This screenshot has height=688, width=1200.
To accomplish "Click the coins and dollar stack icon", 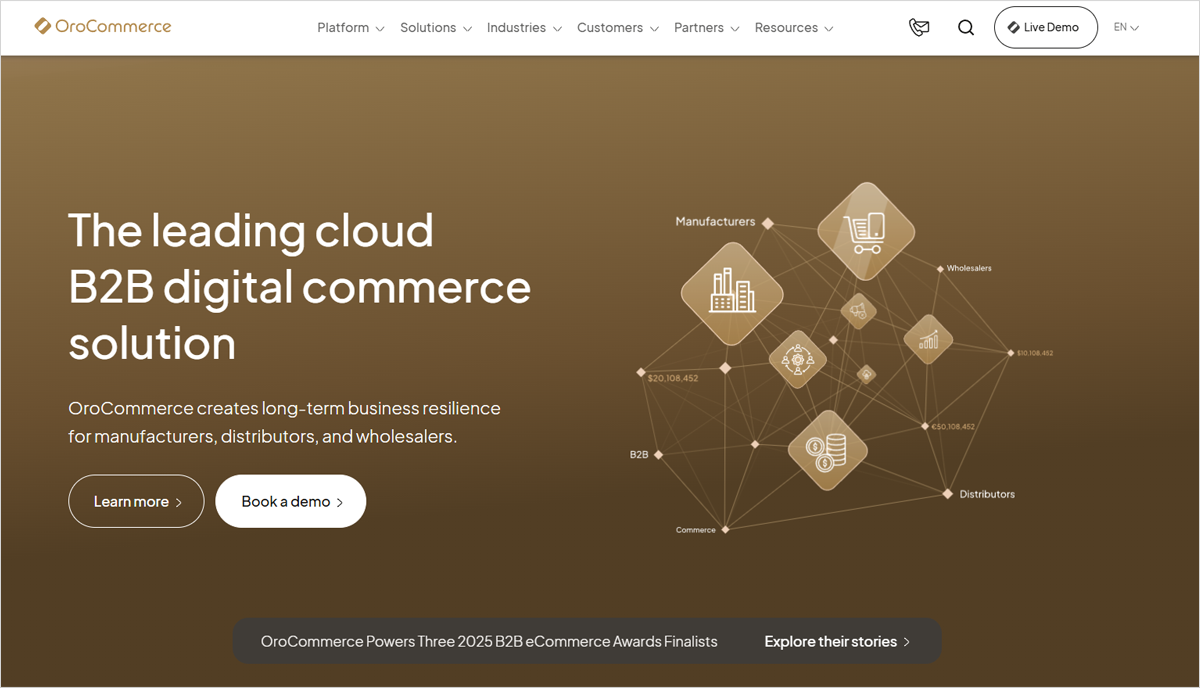I will [827, 450].
